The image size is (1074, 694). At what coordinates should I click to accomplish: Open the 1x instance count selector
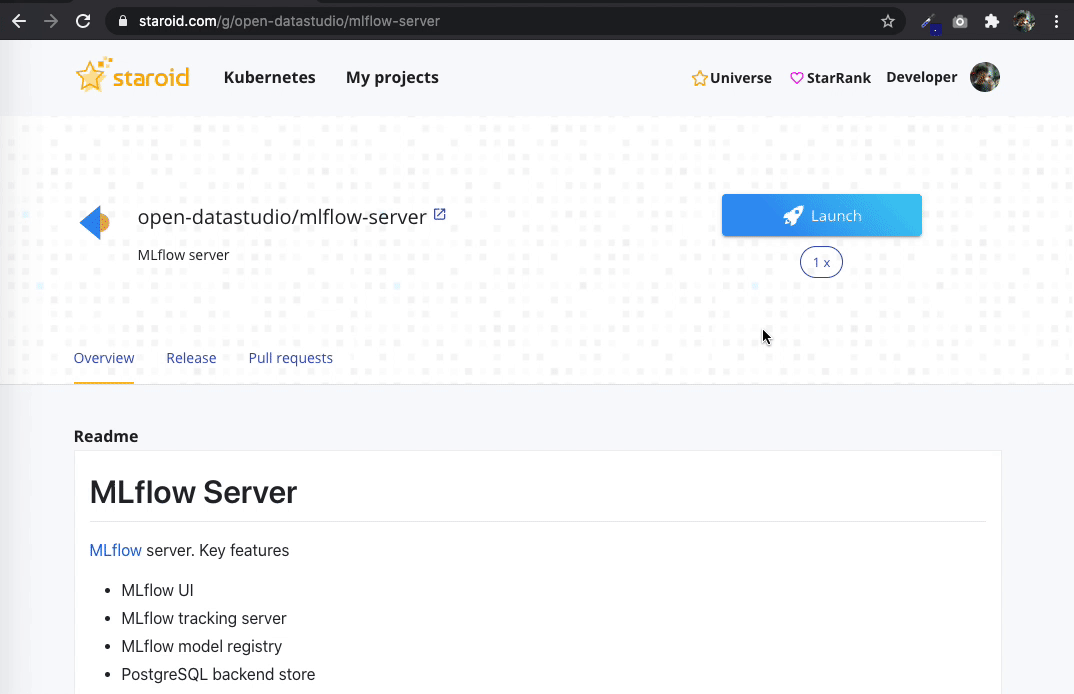coord(821,262)
